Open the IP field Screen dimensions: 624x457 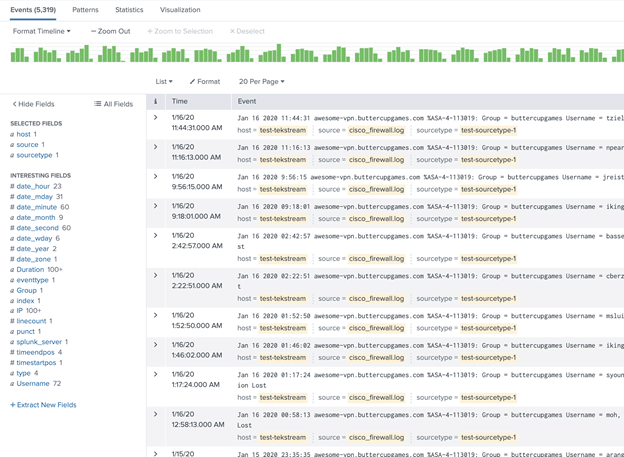(x=20, y=311)
